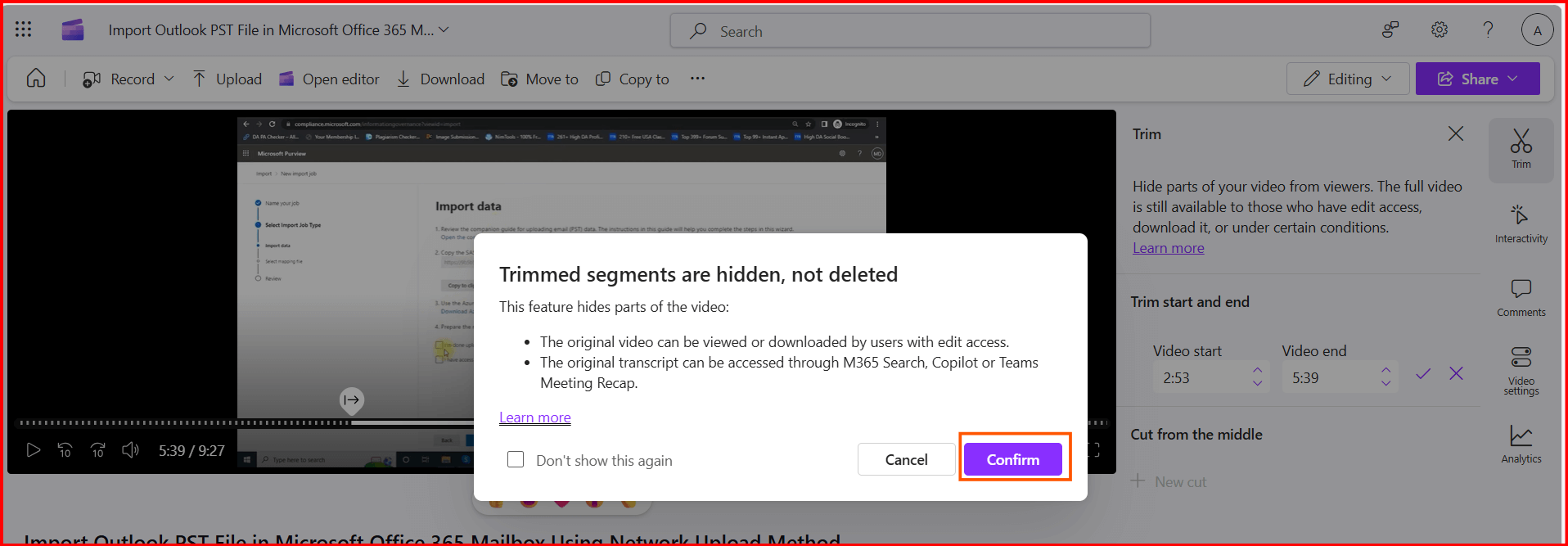Click Learn more in the Trim panel

[1168, 248]
